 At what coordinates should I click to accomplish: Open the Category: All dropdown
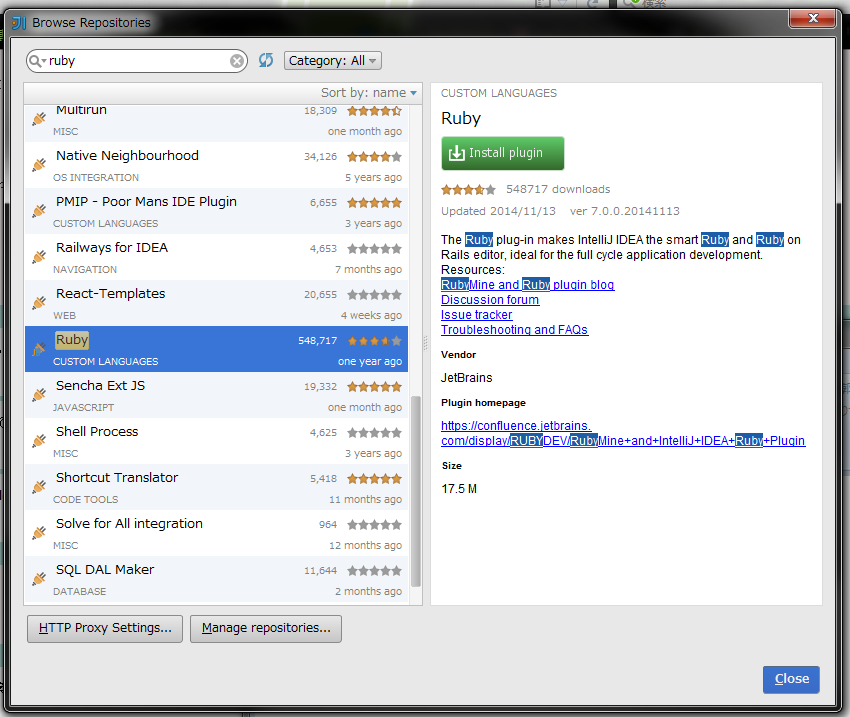click(x=332, y=61)
